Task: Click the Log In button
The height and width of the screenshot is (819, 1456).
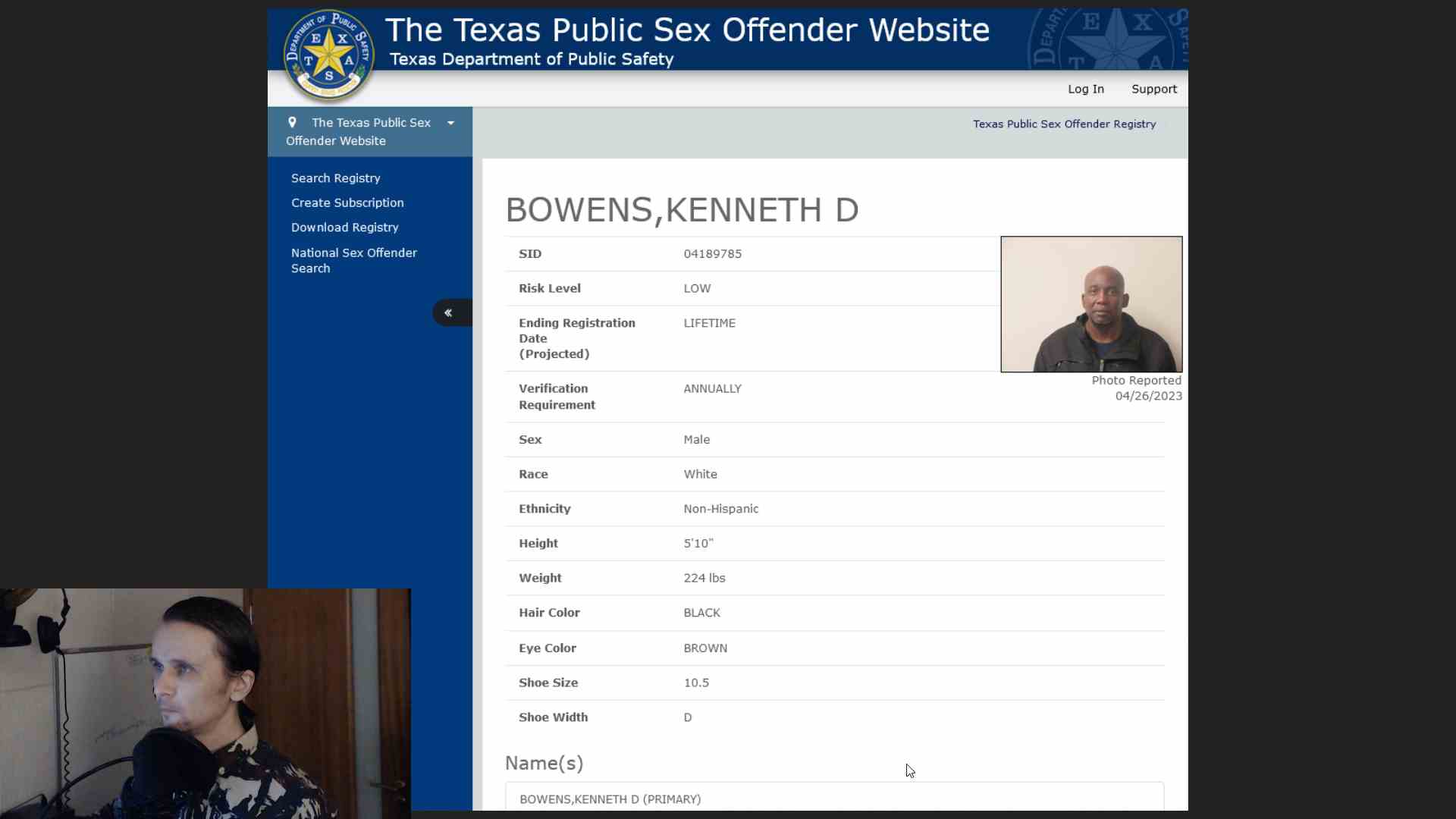Action: (x=1085, y=89)
